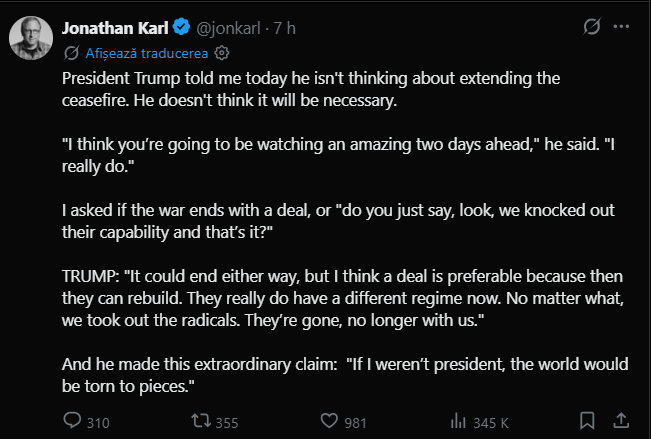Click the Afișează traducerea link
This screenshot has width=651, height=439.
pyautogui.click(x=146, y=52)
